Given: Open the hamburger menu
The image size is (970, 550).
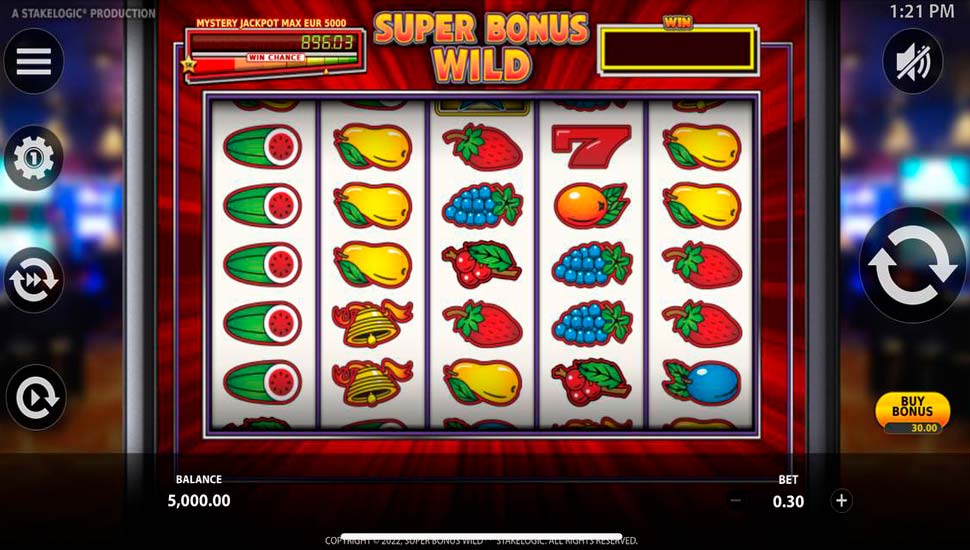Looking at the screenshot, I should [x=34, y=61].
